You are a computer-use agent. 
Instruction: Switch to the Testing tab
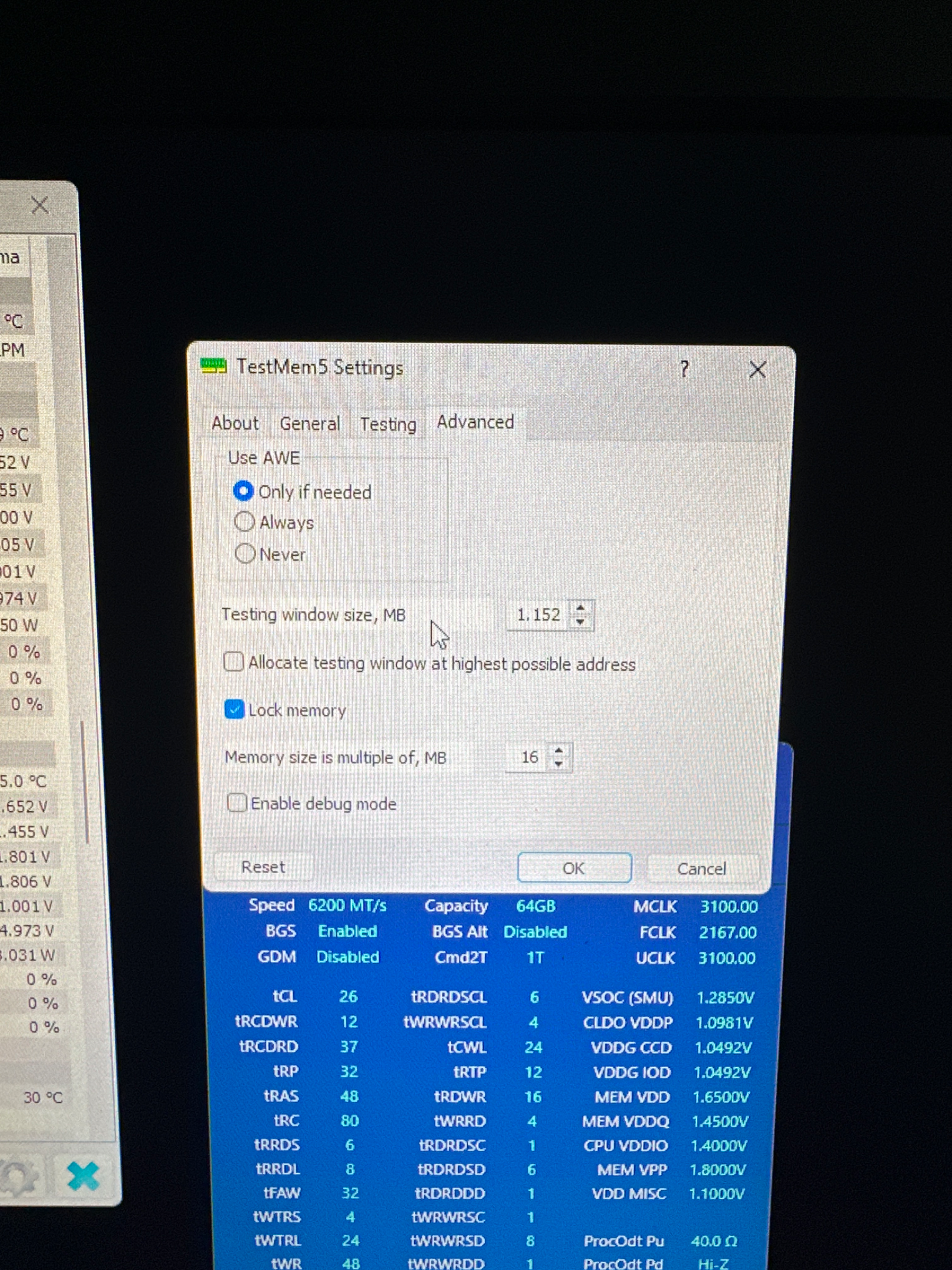pyautogui.click(x=388, y=424)
